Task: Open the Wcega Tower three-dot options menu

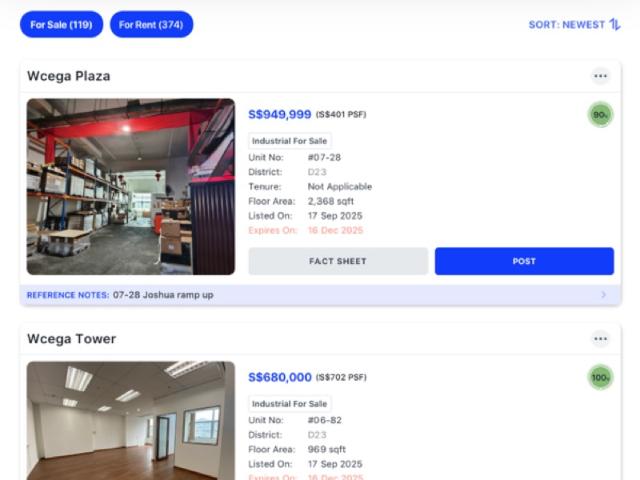Action: [600, 339]
